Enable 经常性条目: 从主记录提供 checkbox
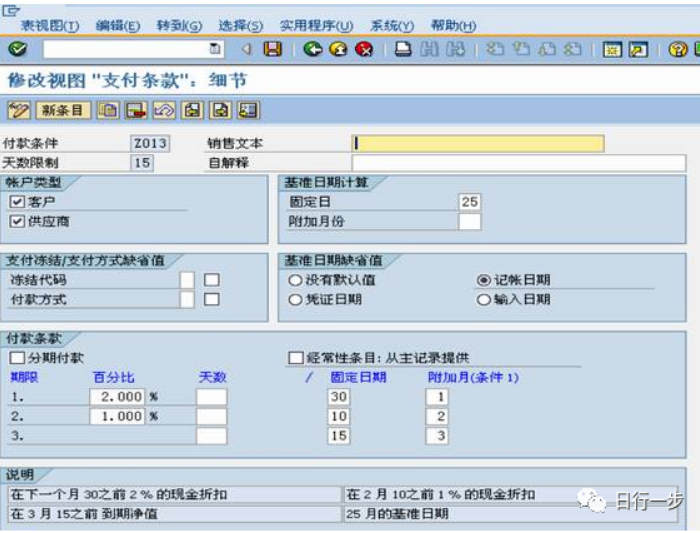700x533 pixels. [296, 358]
